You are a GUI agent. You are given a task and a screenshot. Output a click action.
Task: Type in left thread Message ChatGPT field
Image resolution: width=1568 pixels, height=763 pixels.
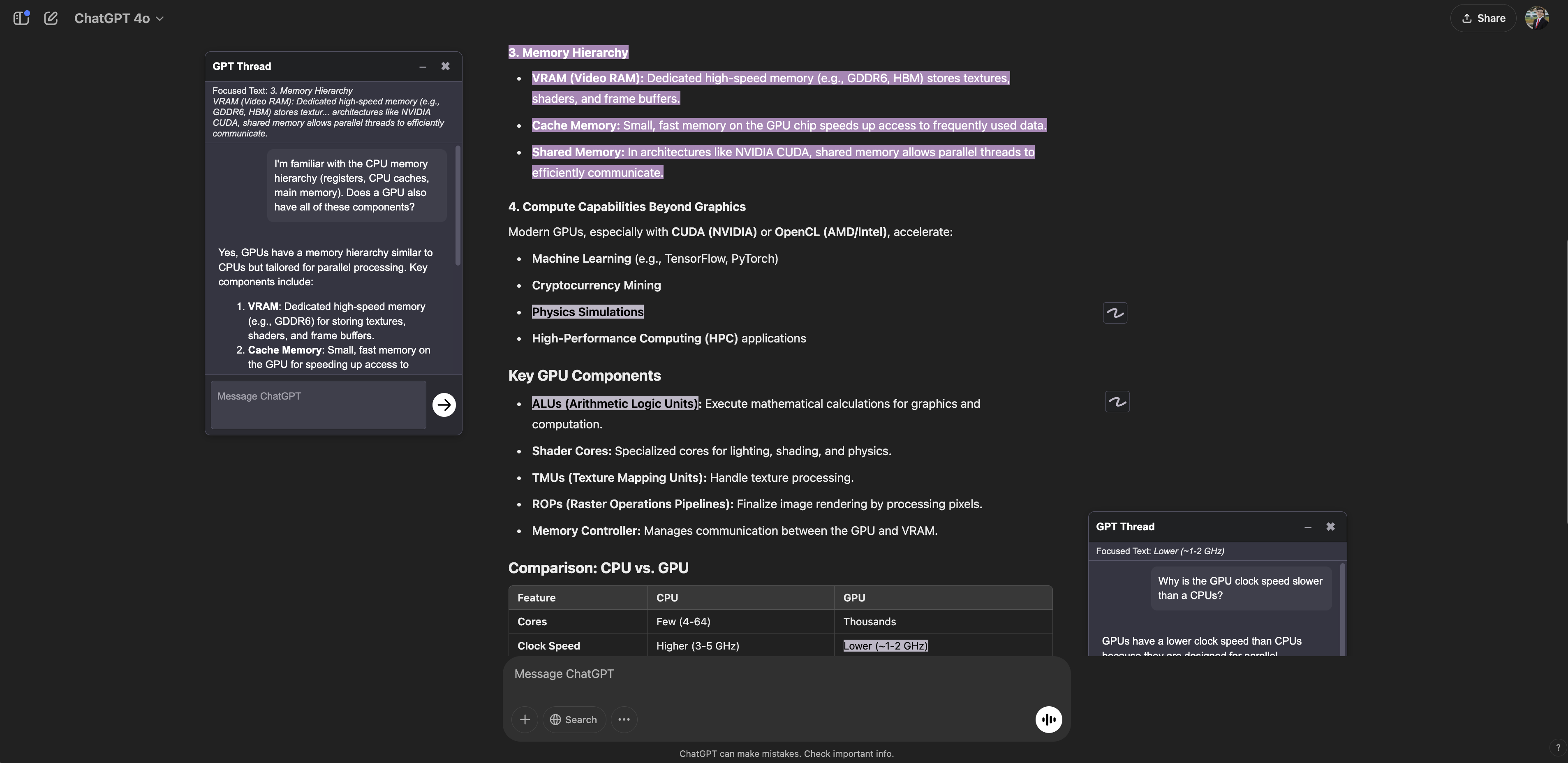click(318, 405)
